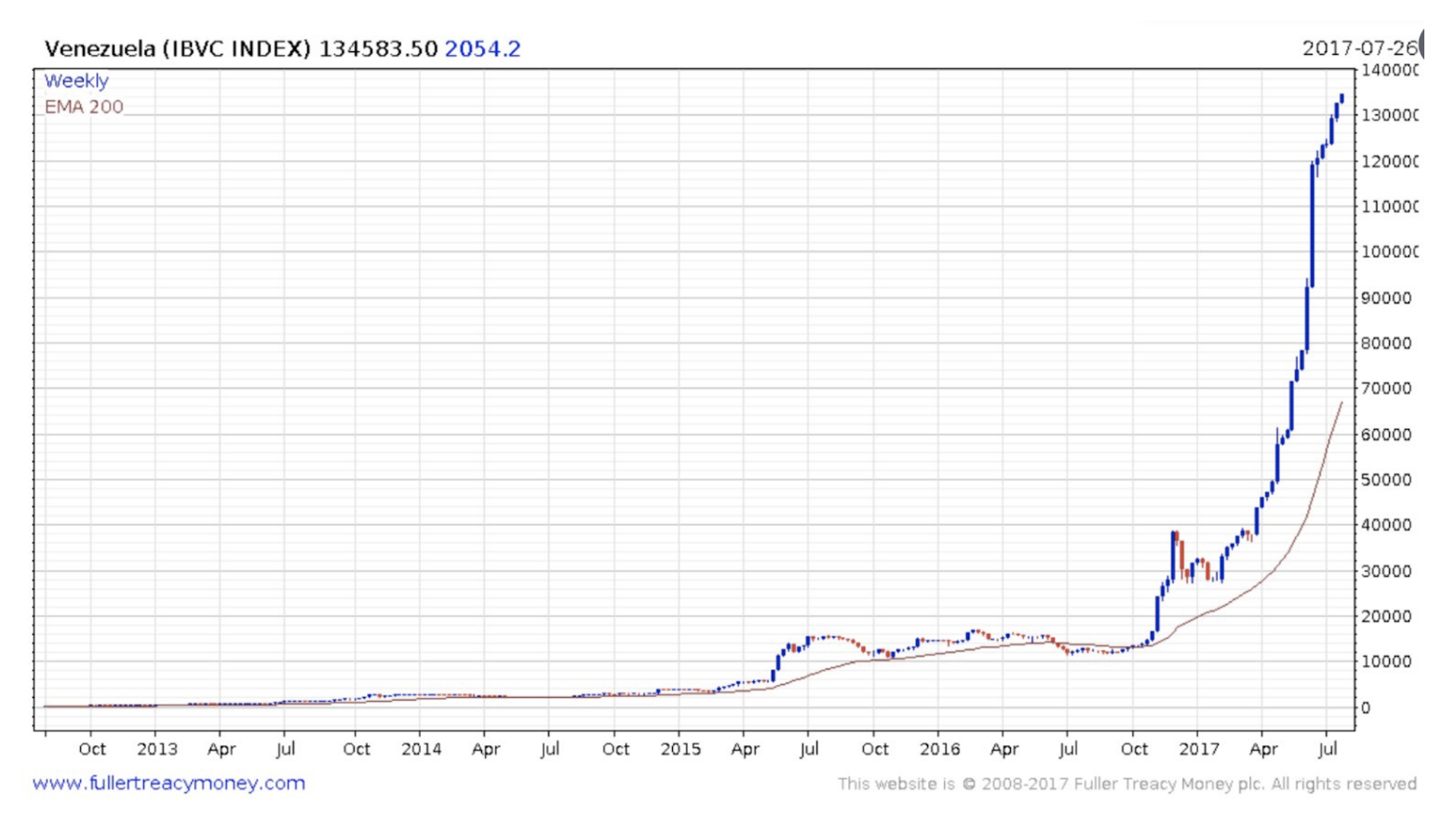
Task: Click the 2014 x-axis year label
Action: tap(421, 749)
